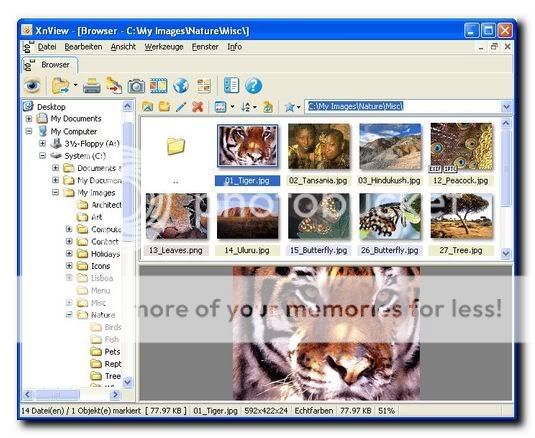Image resolution: width=535 pixels, height=438 pixels.
Task: Open the address path dropdown arrow
Action: coord(506,107)
